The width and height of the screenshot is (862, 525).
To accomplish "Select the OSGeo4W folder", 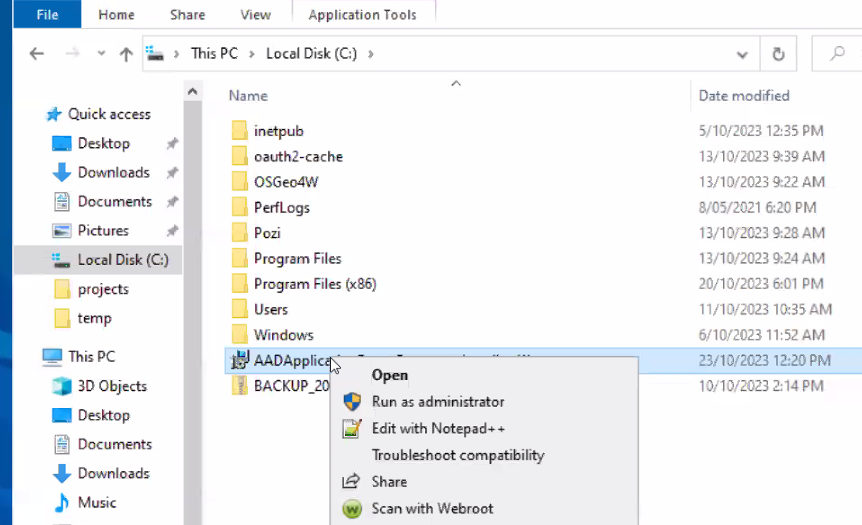I will tap(285, 182).
